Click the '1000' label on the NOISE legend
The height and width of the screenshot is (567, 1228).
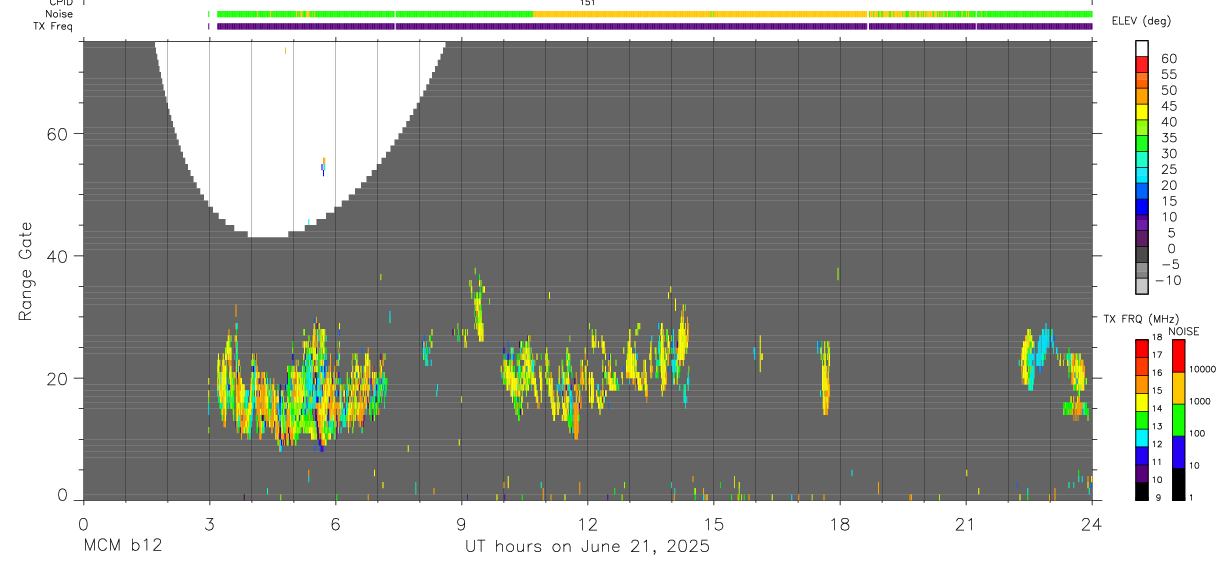point(1200,401)
